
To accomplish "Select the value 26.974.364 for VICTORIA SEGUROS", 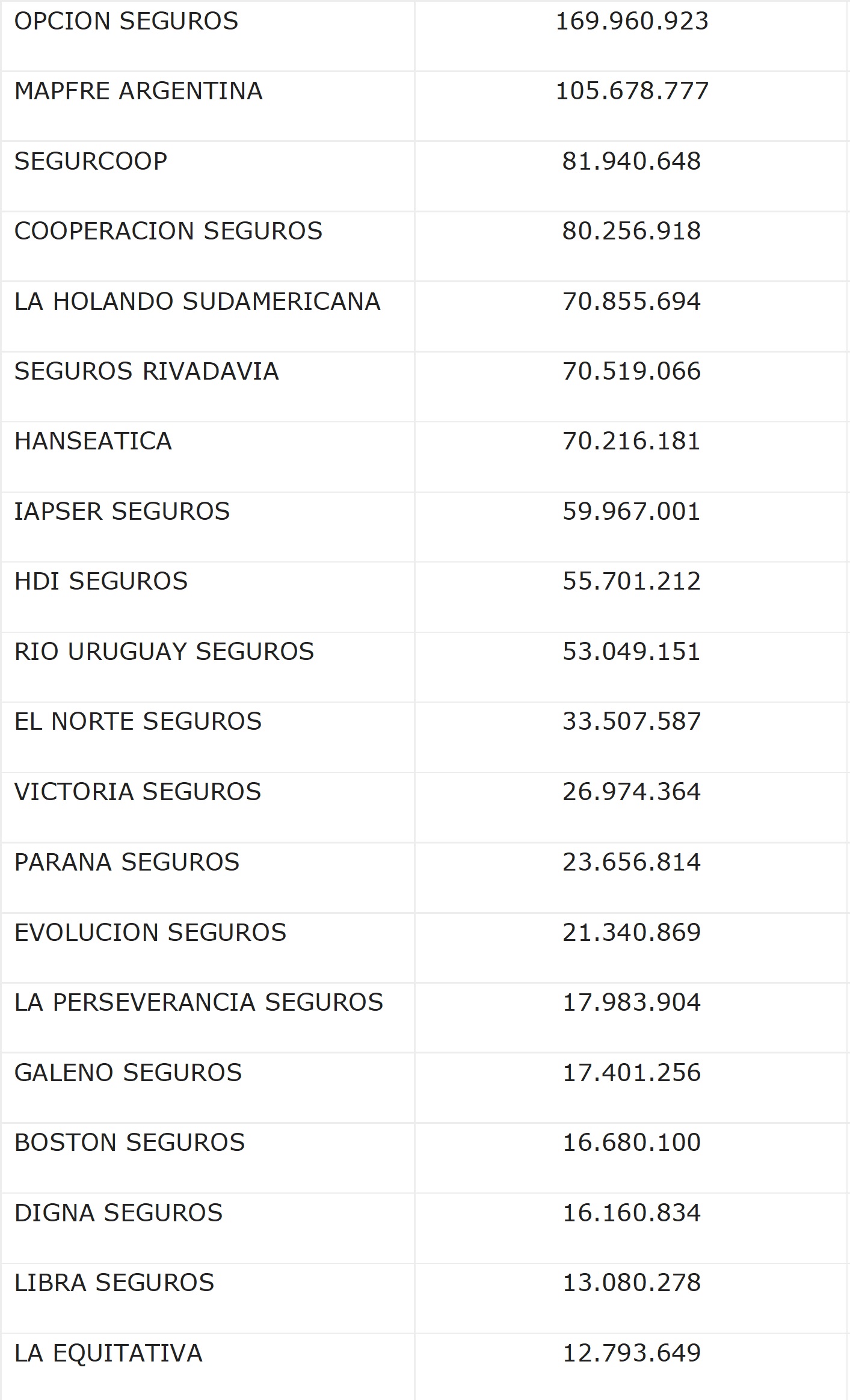I will (x=632, y=792).
